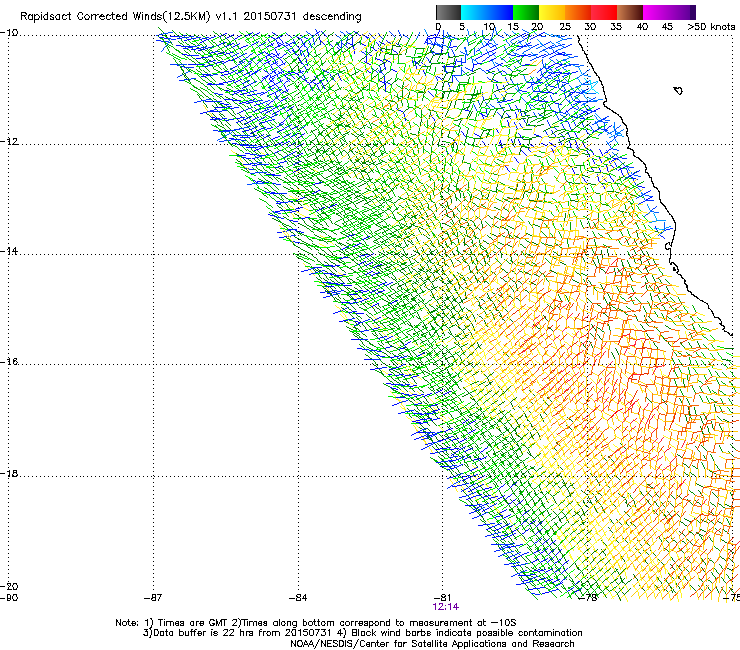Click the 'Black wind barbs indicate possible contamination' note
Viewport: 740px width, 650px height.
(x=467, y=633)
